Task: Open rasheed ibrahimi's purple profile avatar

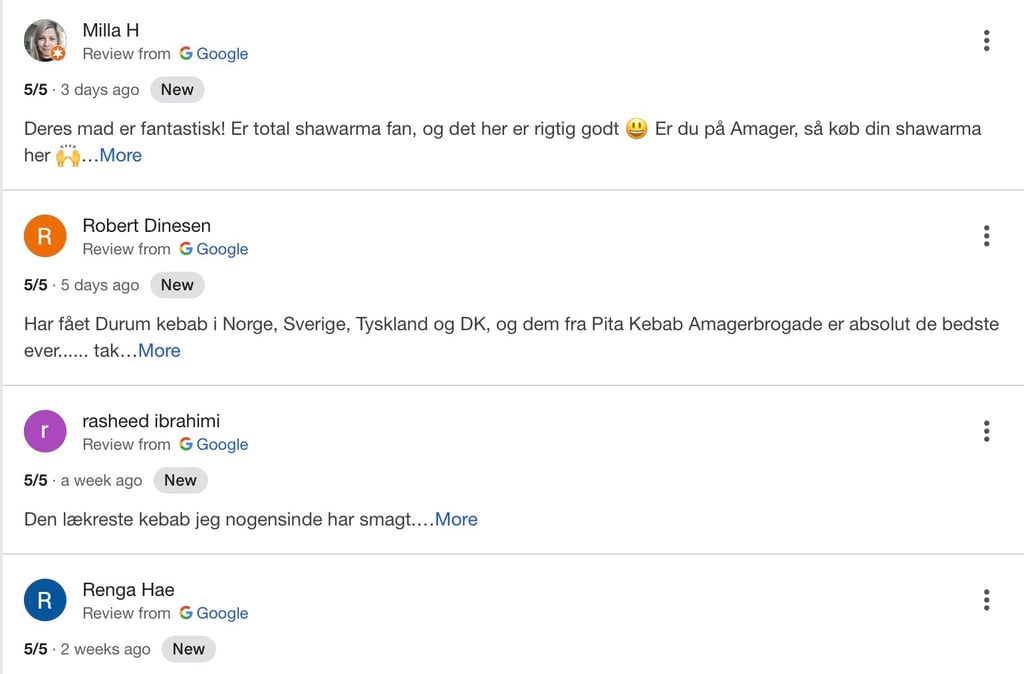Action: tap(45, 430)
